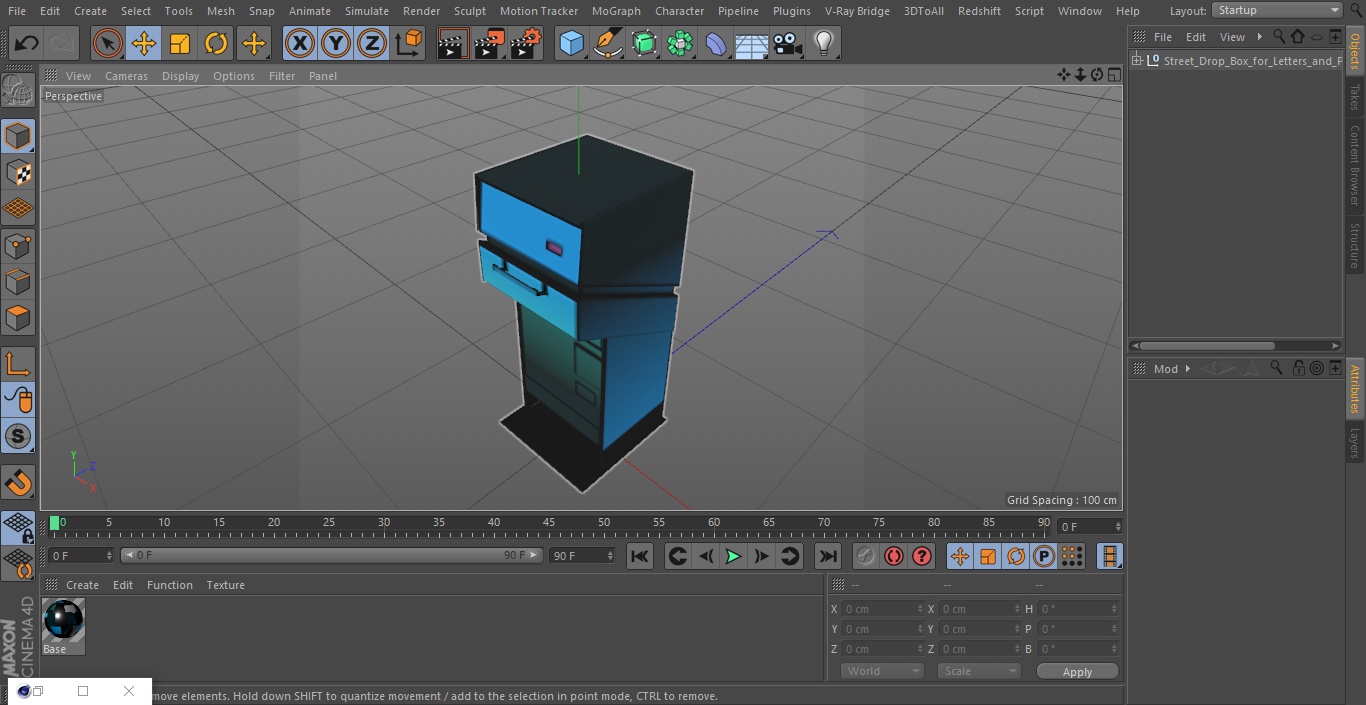Click Render View clapperboard icon
The image size is (1366, 705).
click(x=453, y=43)
